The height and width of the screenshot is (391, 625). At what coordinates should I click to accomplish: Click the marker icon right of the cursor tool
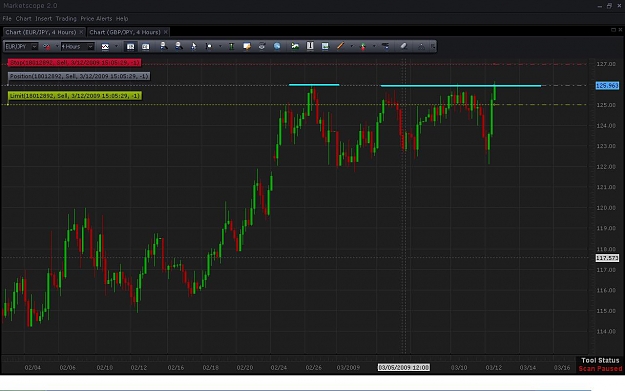(x=208, y=47)
